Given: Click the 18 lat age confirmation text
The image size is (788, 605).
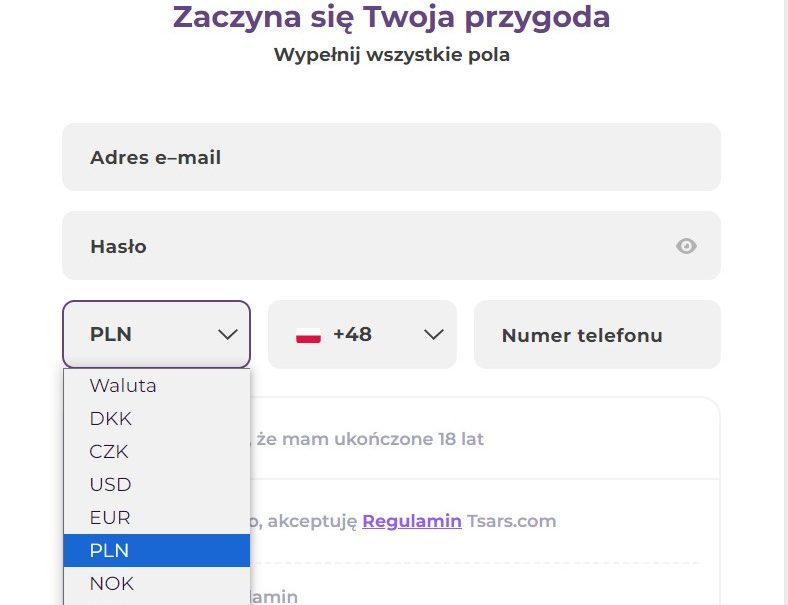Looking at the screenshot, I should pyautogui.click(x=367, y=439).
